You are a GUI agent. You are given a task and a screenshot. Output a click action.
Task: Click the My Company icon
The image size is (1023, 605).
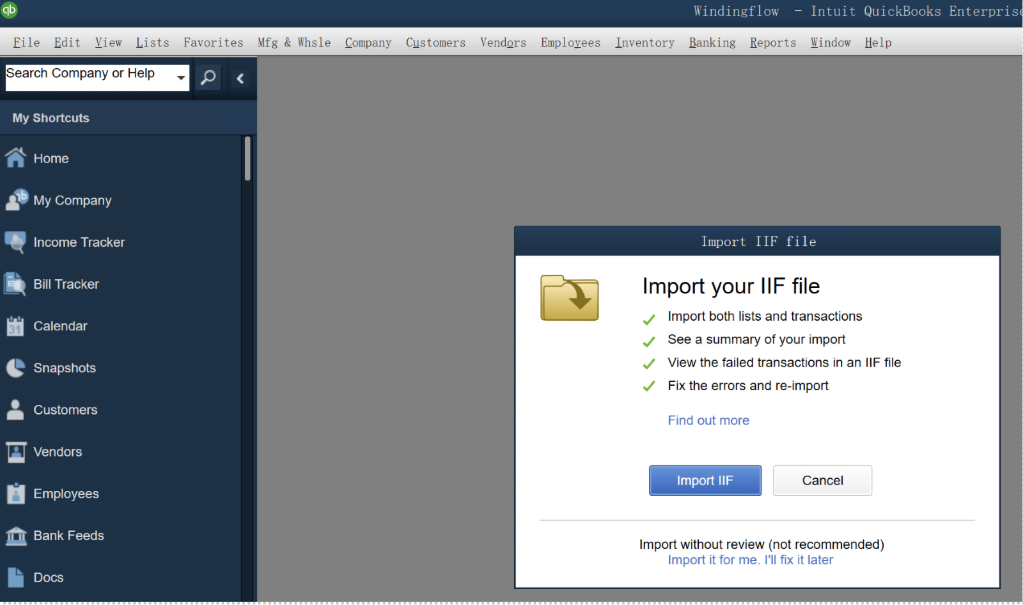click(x=16, y=200)
